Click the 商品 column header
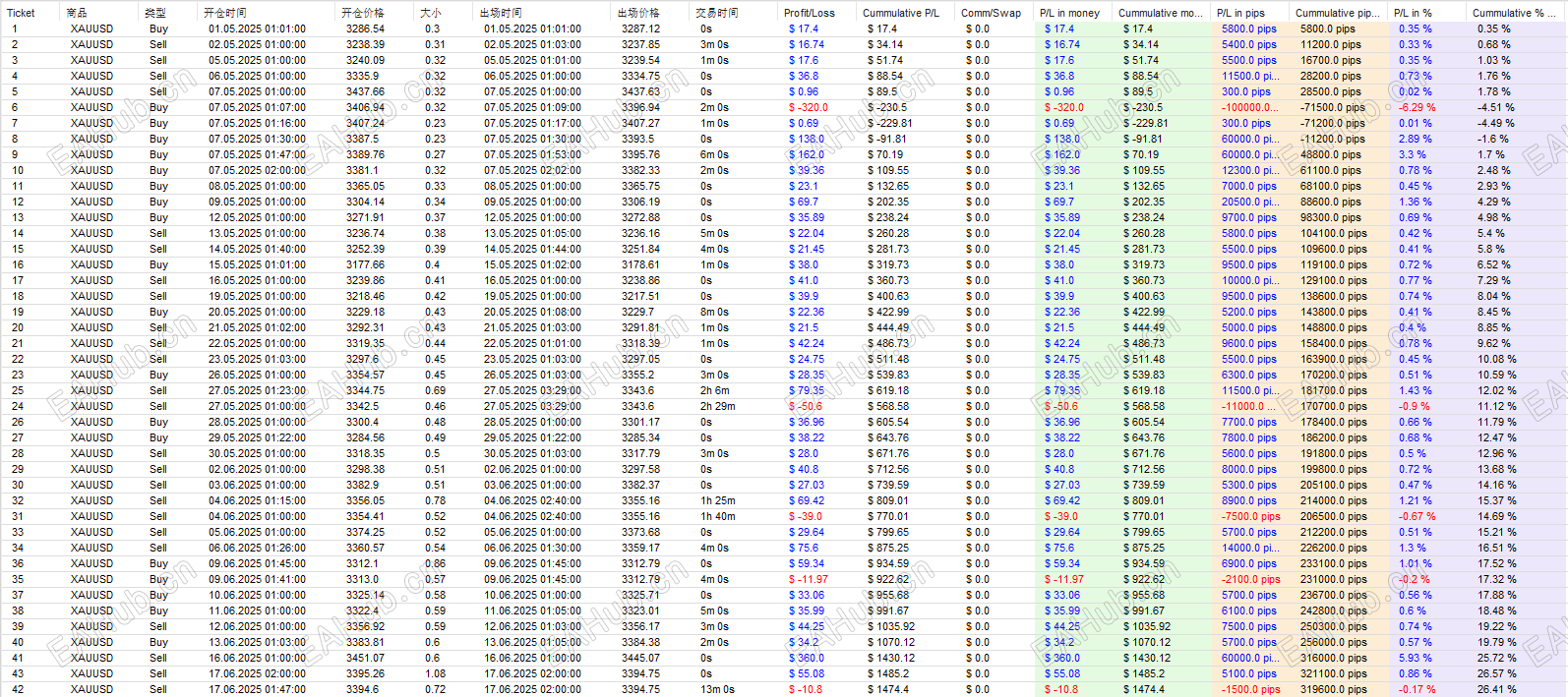This screenshot has height=697, width=1568. (77, 13)
